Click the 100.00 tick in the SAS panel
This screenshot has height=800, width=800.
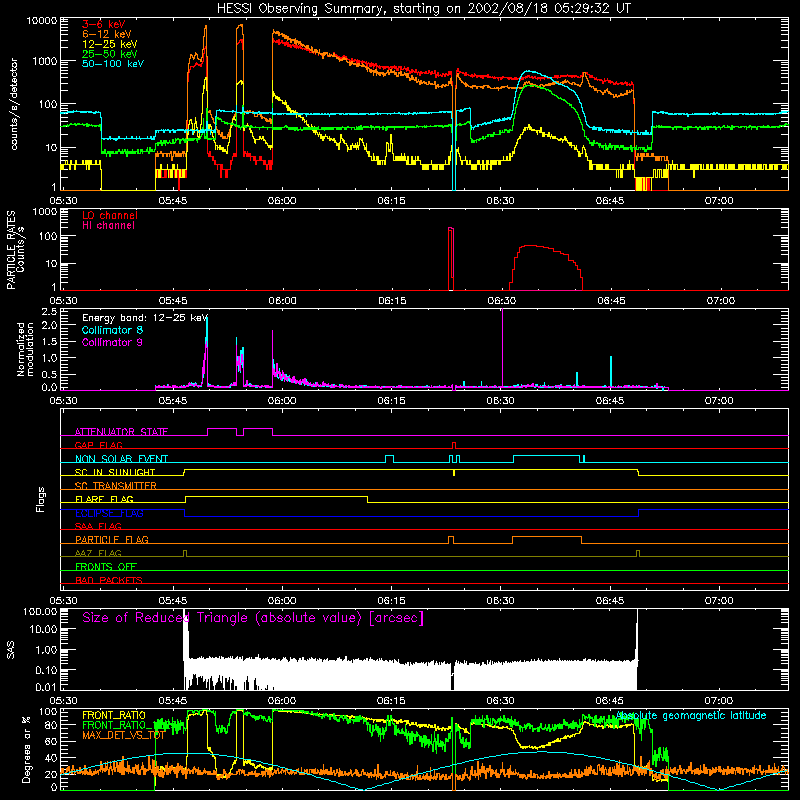click(x=40, y=611)
